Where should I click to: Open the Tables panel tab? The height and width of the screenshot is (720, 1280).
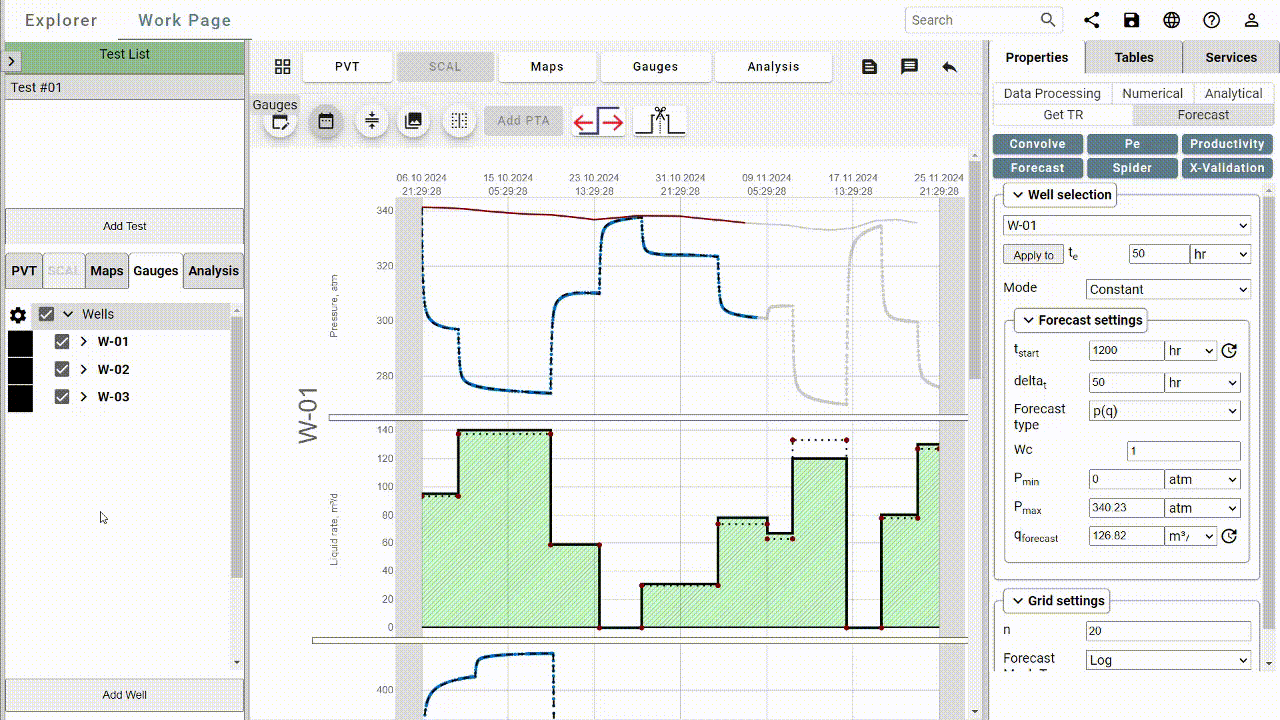click(1134, 58)
